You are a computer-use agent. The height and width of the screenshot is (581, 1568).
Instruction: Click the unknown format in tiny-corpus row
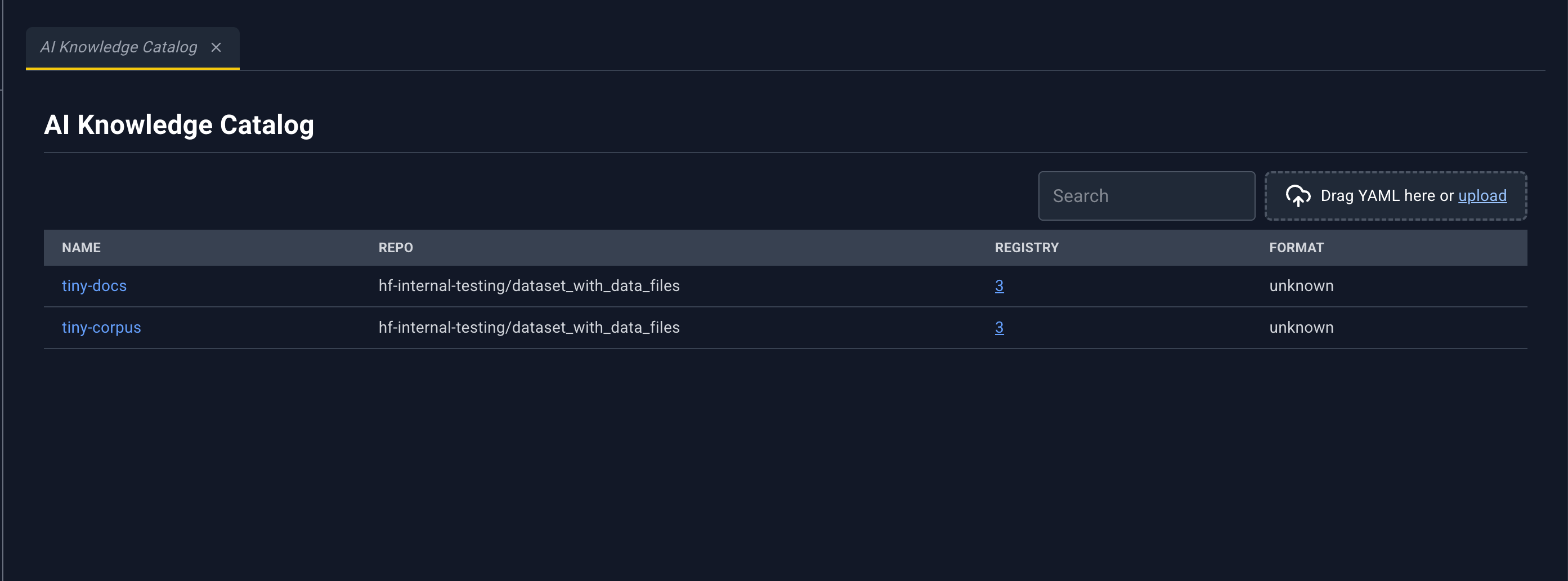1301,328
